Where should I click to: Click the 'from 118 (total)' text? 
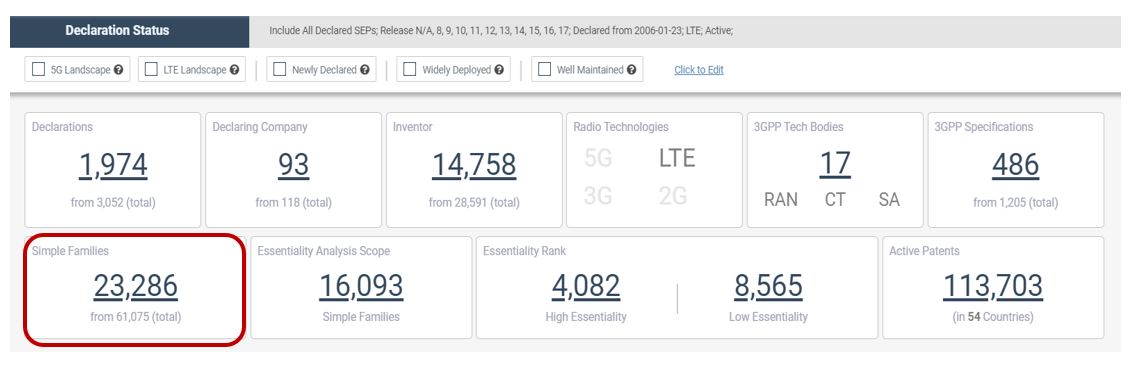(293, 203)
